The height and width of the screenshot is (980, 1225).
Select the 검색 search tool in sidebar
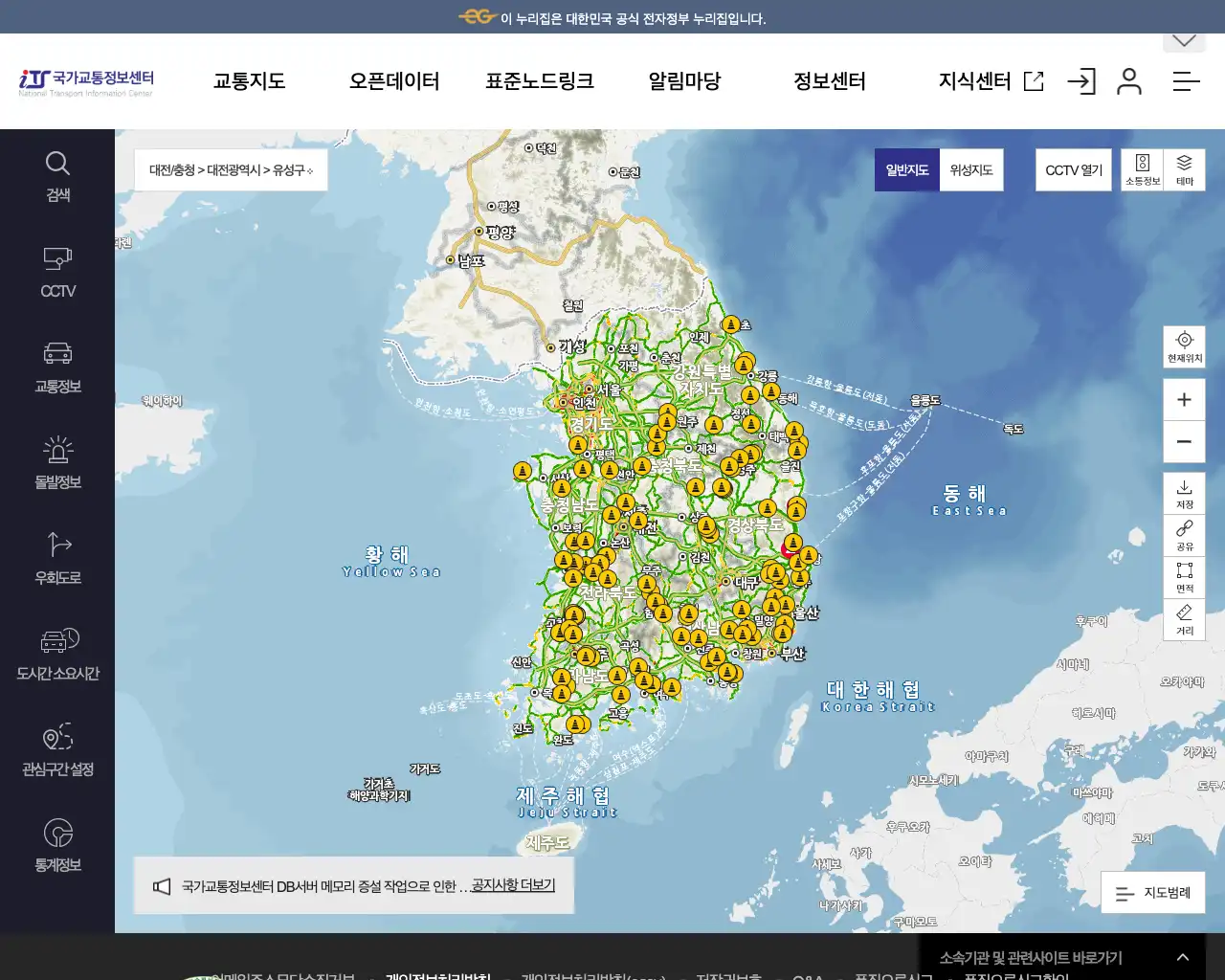[x=57, y=175]
